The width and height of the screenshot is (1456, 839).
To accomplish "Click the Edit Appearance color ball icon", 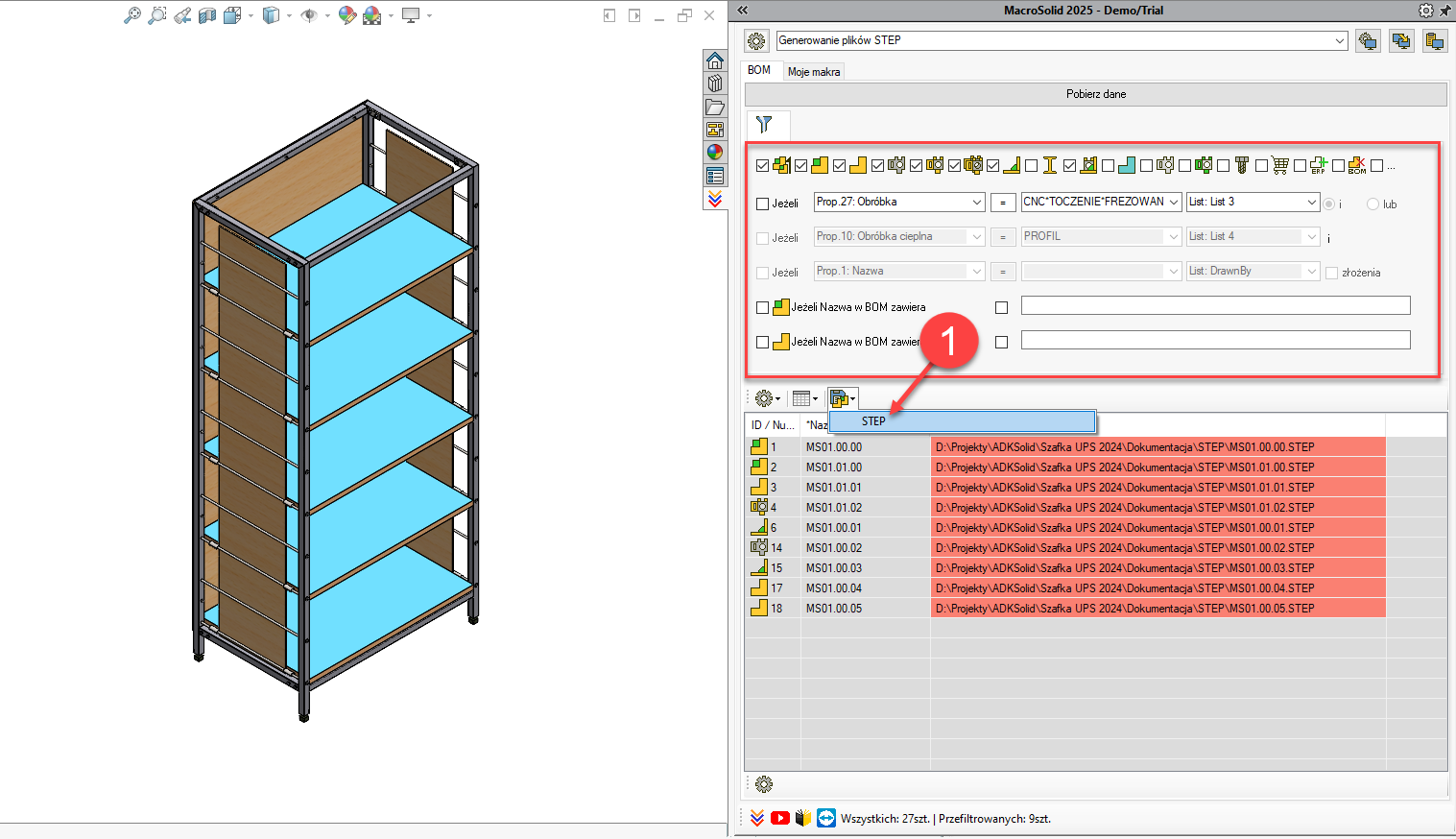I will [x=347, y=15].
